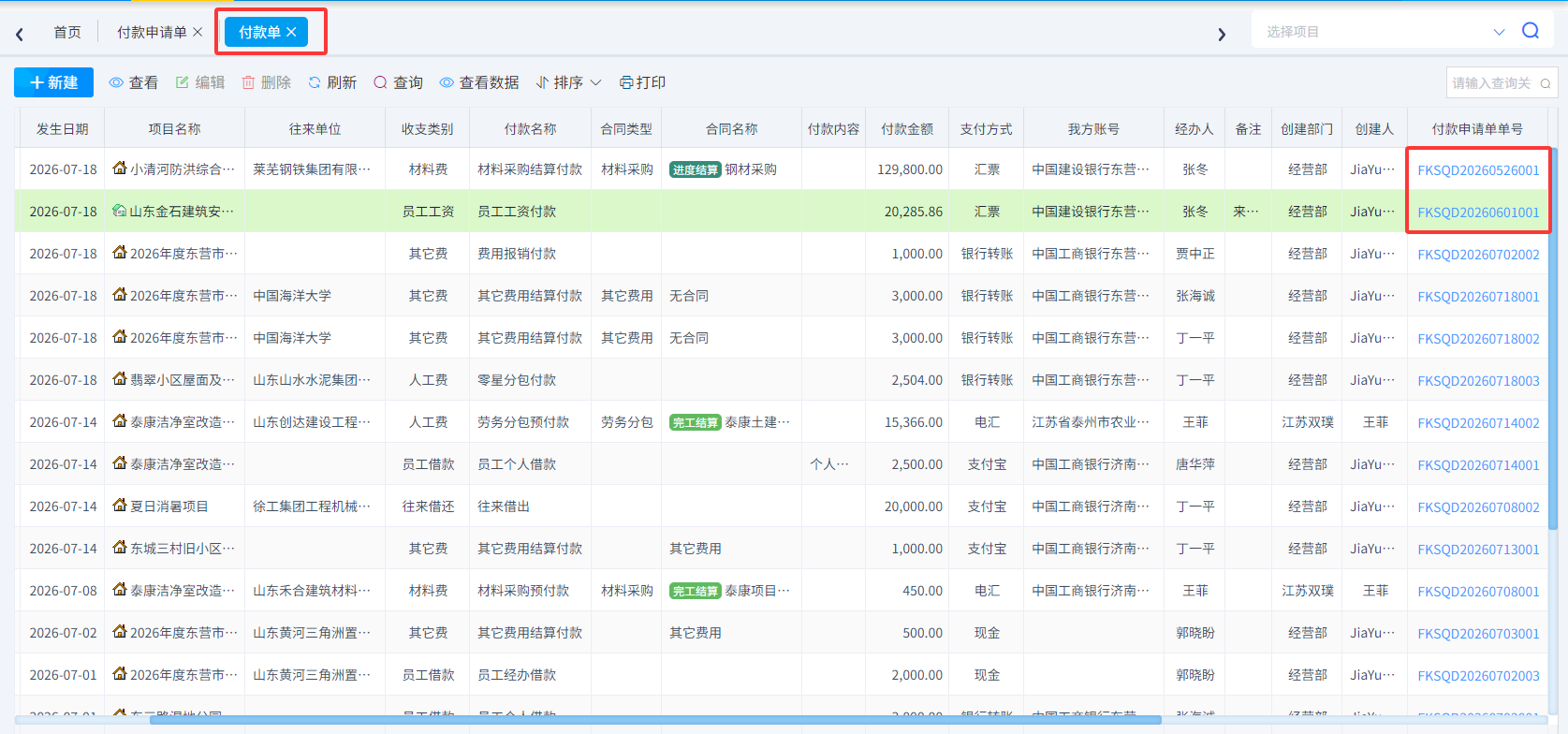Click the 刷新 refresh icon
This screenshot has width=1568, height=734.
pyautogui.click(x=315, y=82)
